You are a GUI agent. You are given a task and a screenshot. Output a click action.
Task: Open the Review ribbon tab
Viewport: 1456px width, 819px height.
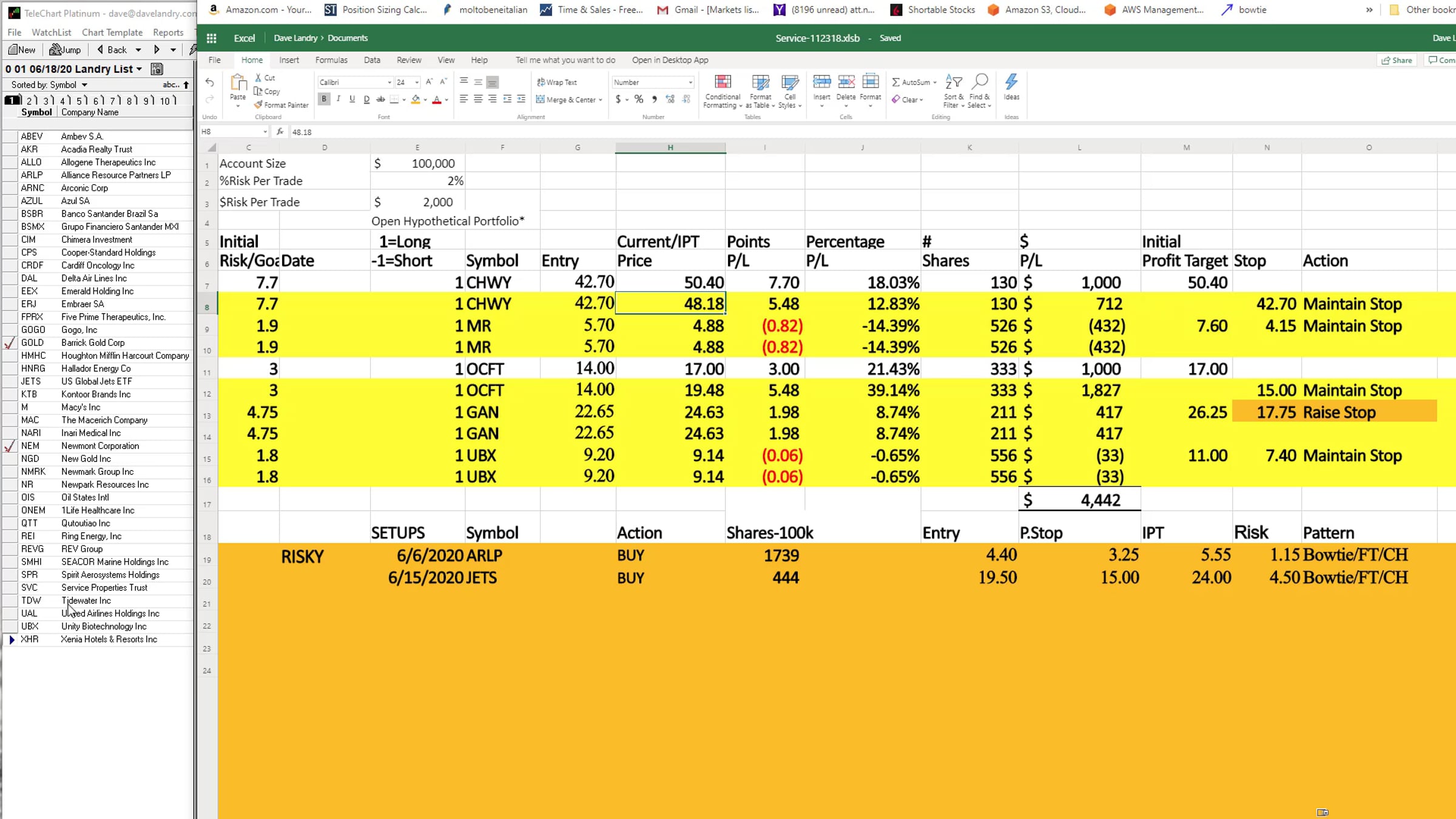409,60
